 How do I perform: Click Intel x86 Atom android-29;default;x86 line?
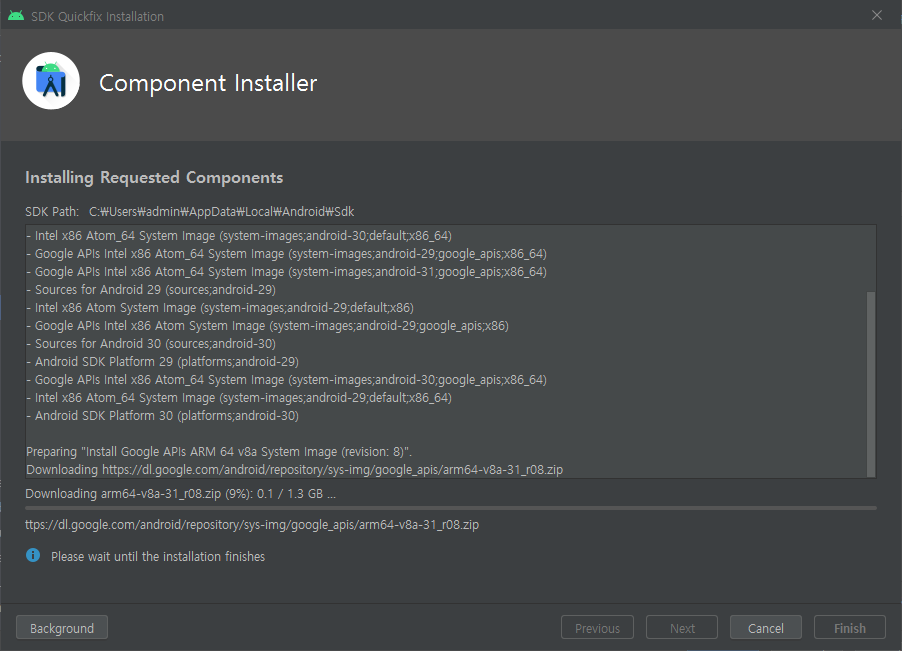(x=220, y=308)
